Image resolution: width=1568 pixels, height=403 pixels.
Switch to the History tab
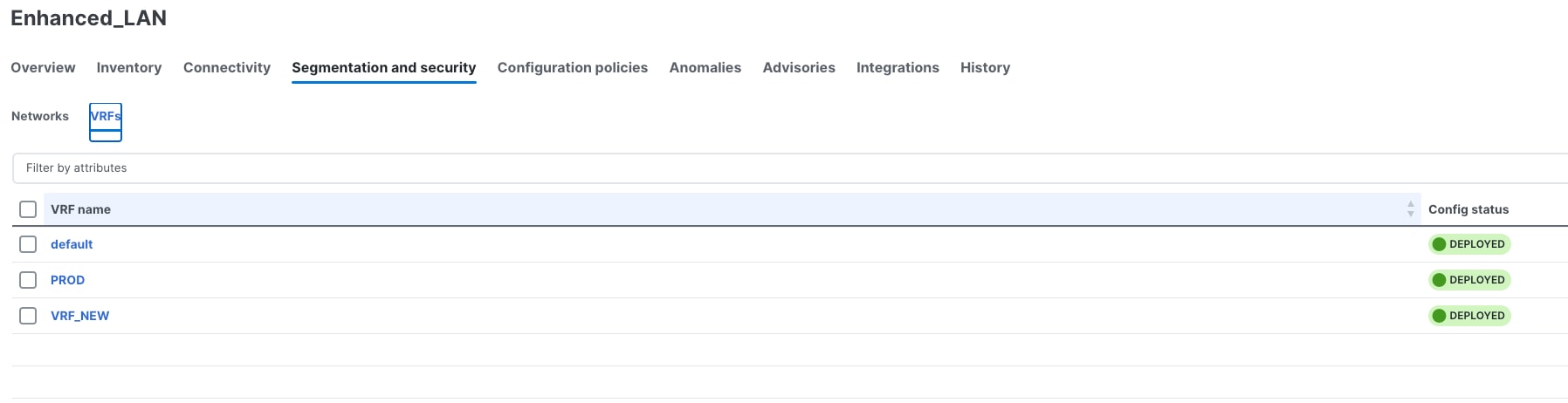(985, 68)
